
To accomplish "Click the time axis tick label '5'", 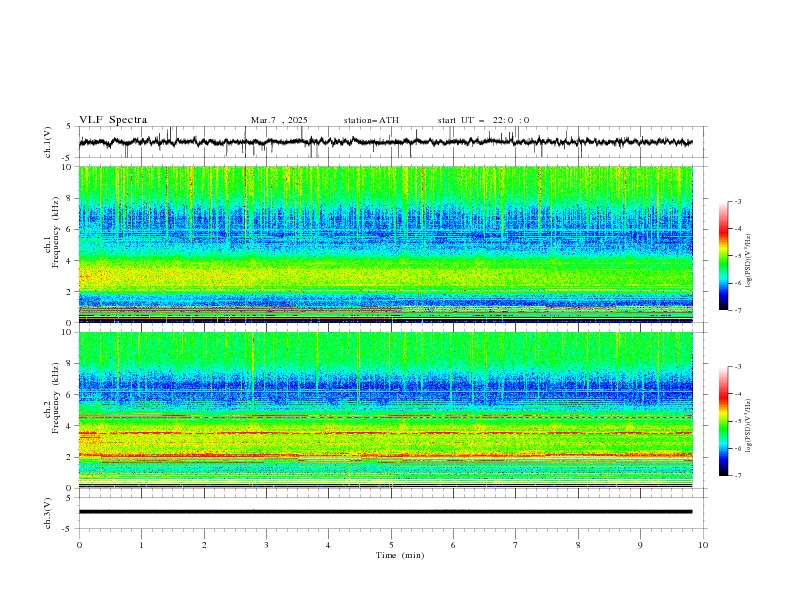I will click(x=391, y=545).
